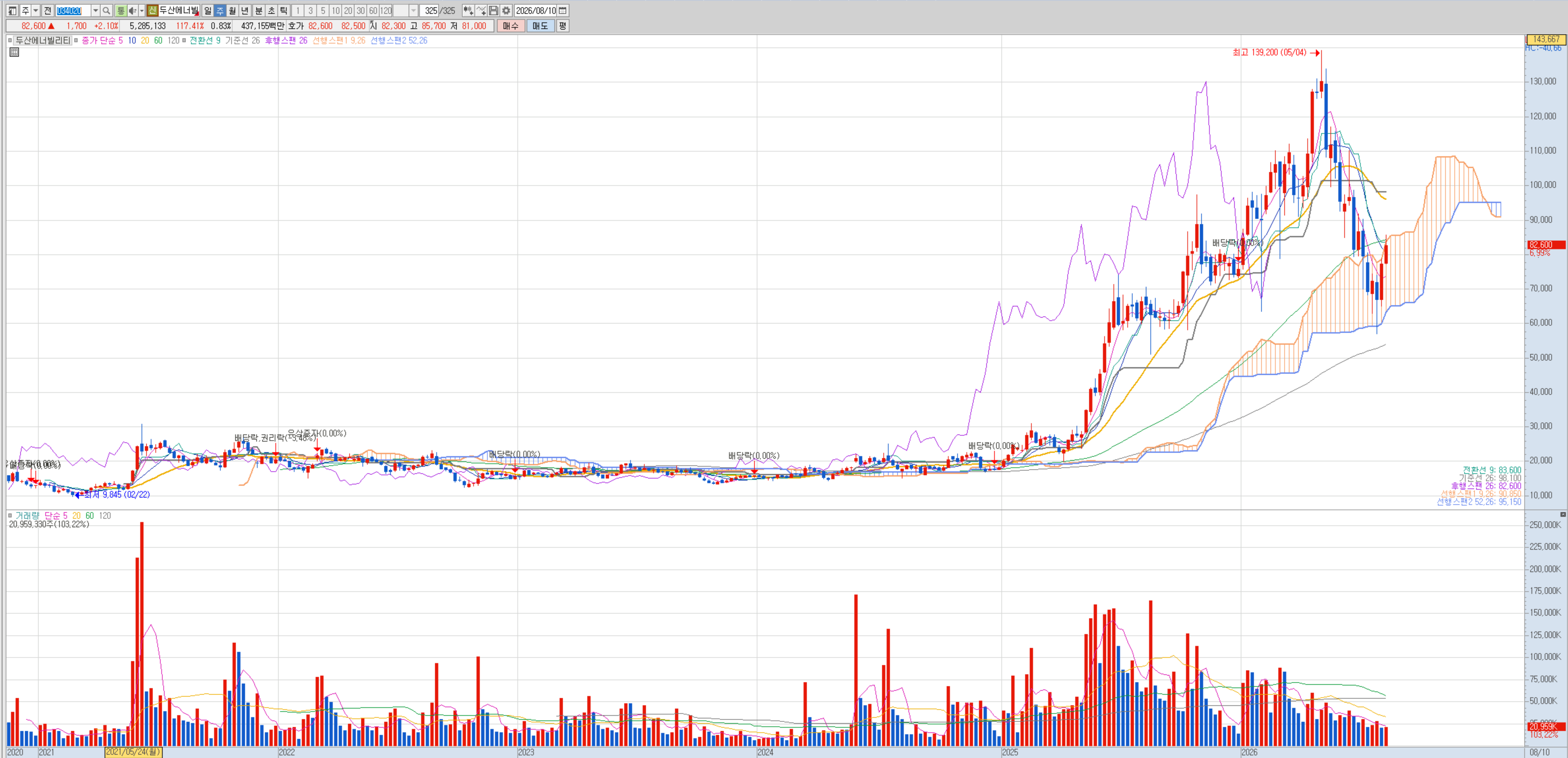This screenshot has width=1568, height=758.
Task: Click the floppy disk save icon
Action: 494,11
